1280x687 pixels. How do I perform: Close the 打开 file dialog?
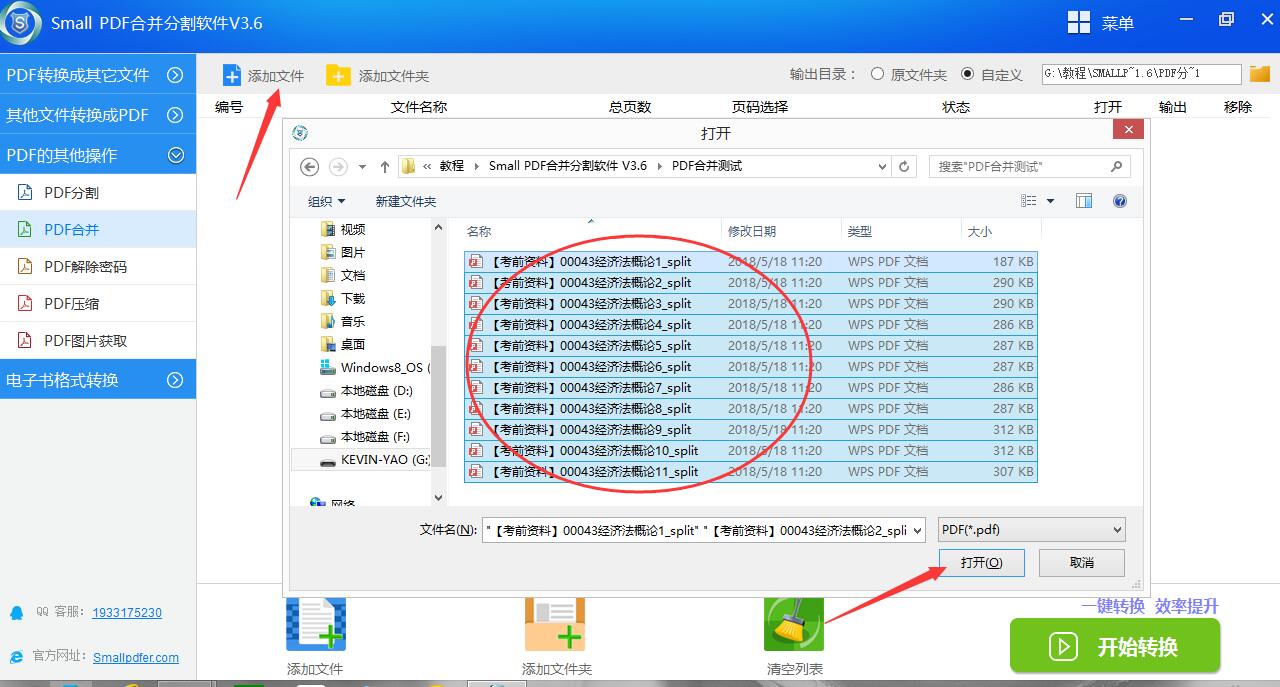click(1129, 130)
